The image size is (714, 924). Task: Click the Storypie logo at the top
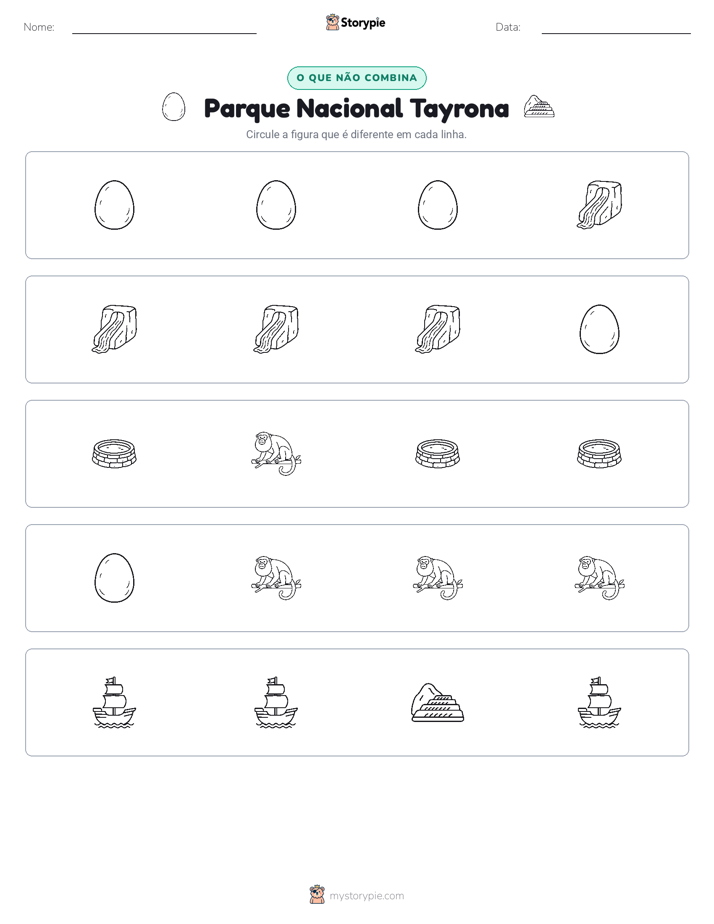(x=355, y=22)
